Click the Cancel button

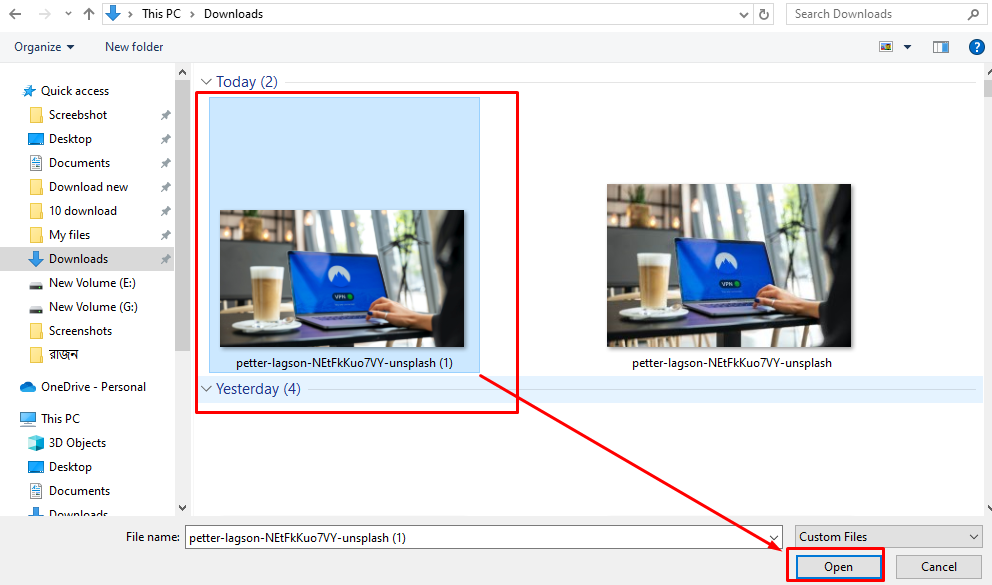[x=939, y=567]
